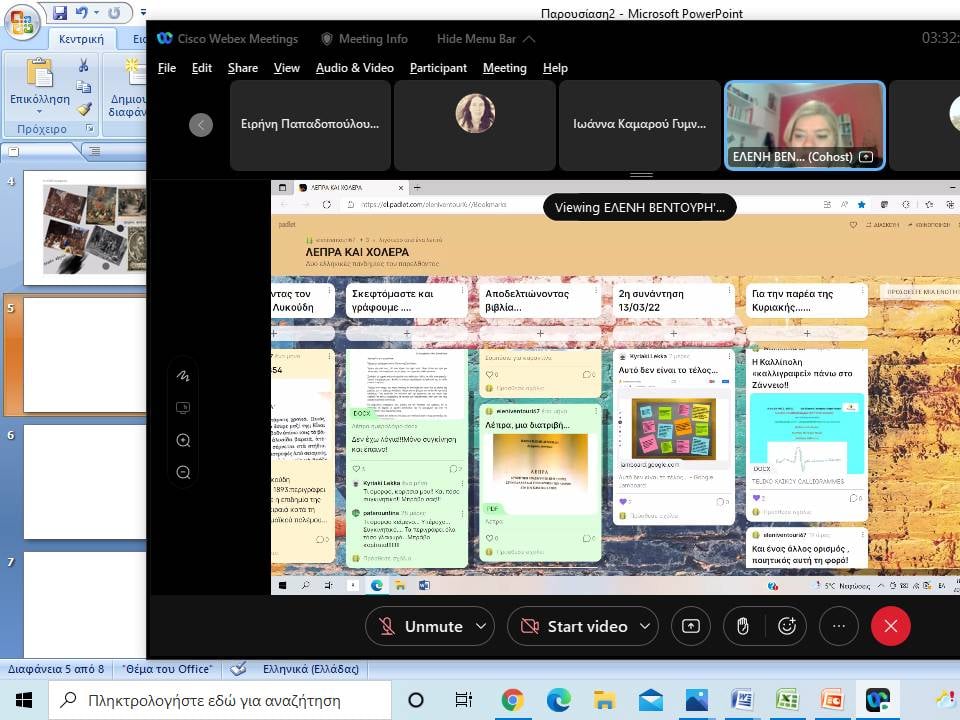Open more options ellipsis button

pyautogui.click(x=838, y=626)
